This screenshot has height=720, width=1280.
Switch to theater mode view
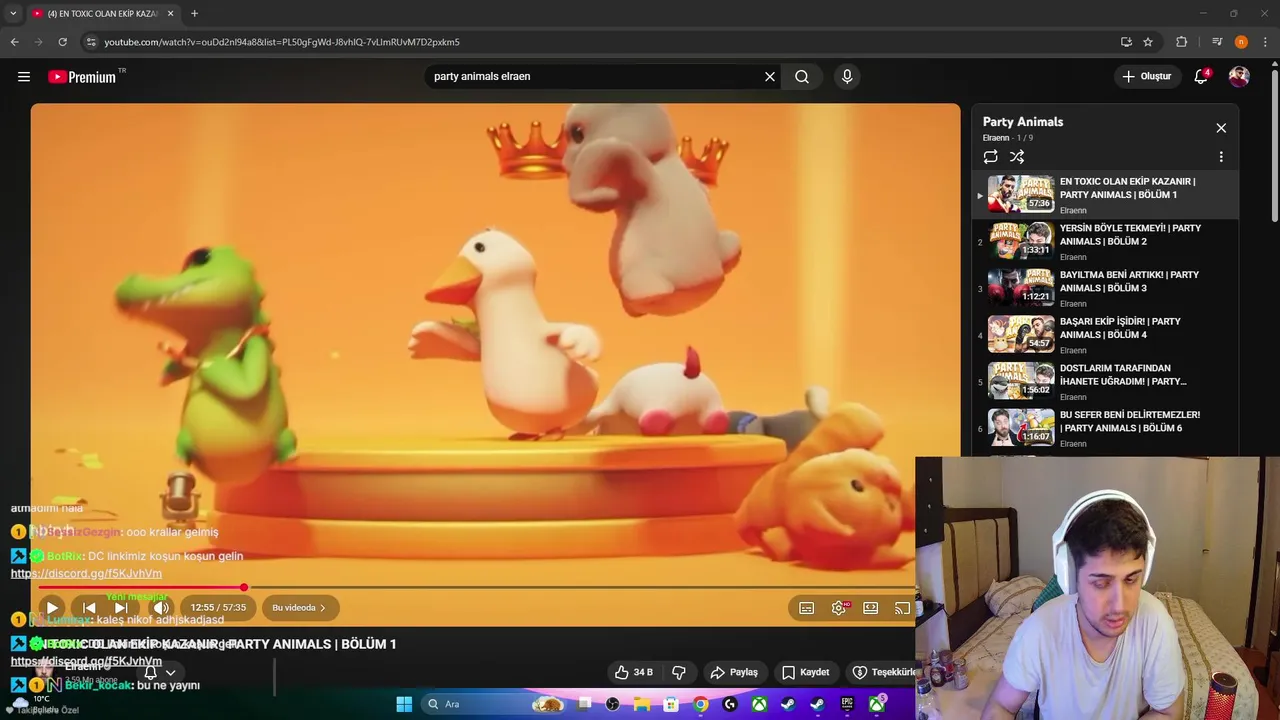click(x=871, y=608)
